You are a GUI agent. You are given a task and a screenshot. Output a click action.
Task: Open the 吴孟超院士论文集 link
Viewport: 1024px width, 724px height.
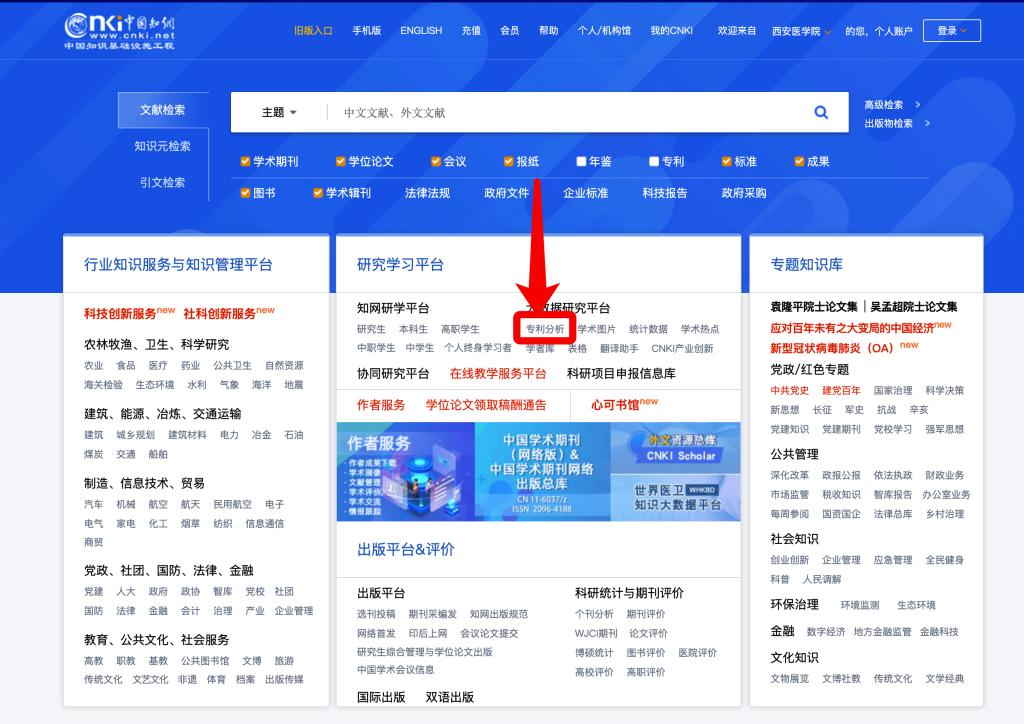coord(914,307)
